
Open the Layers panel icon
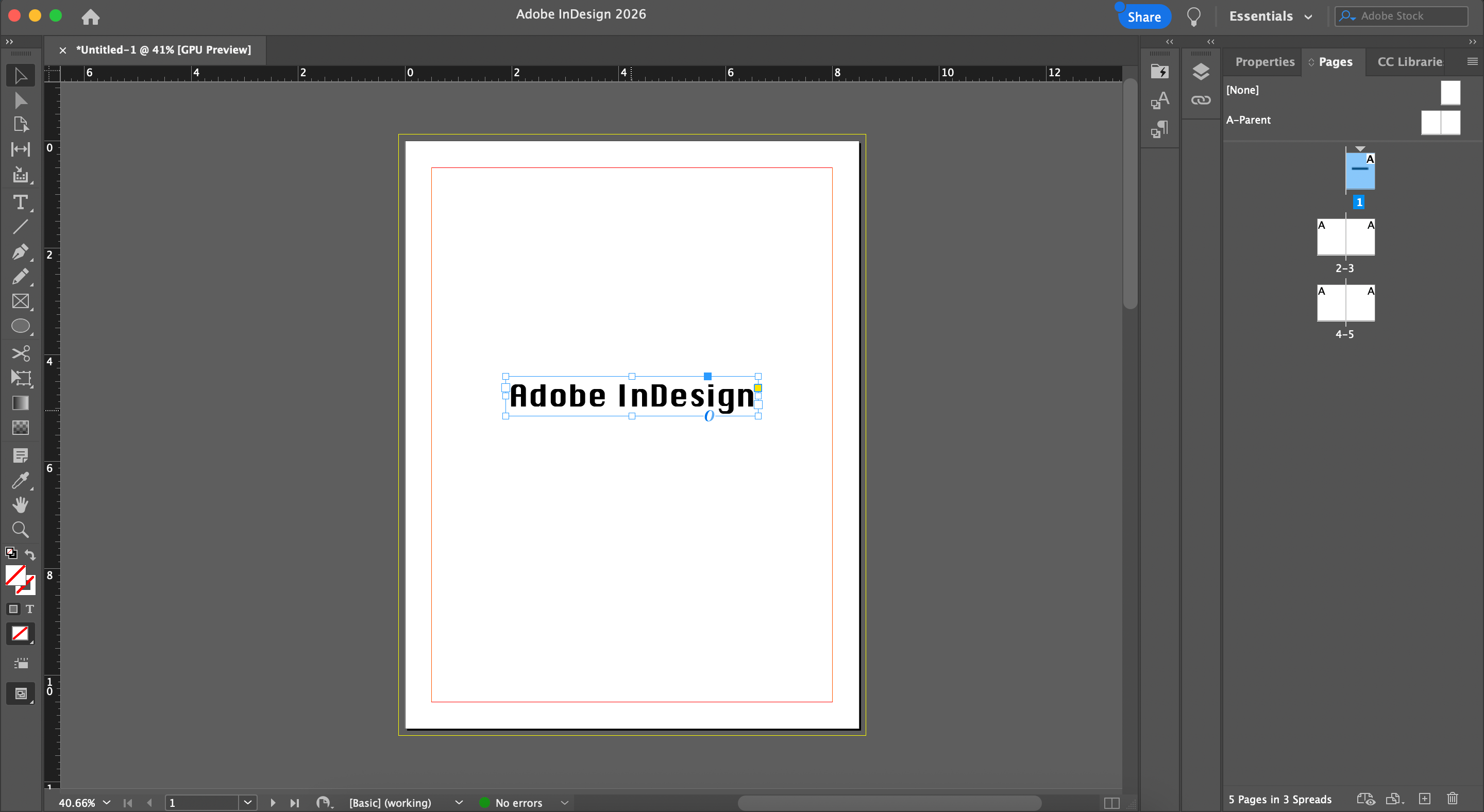(1201, 72)
